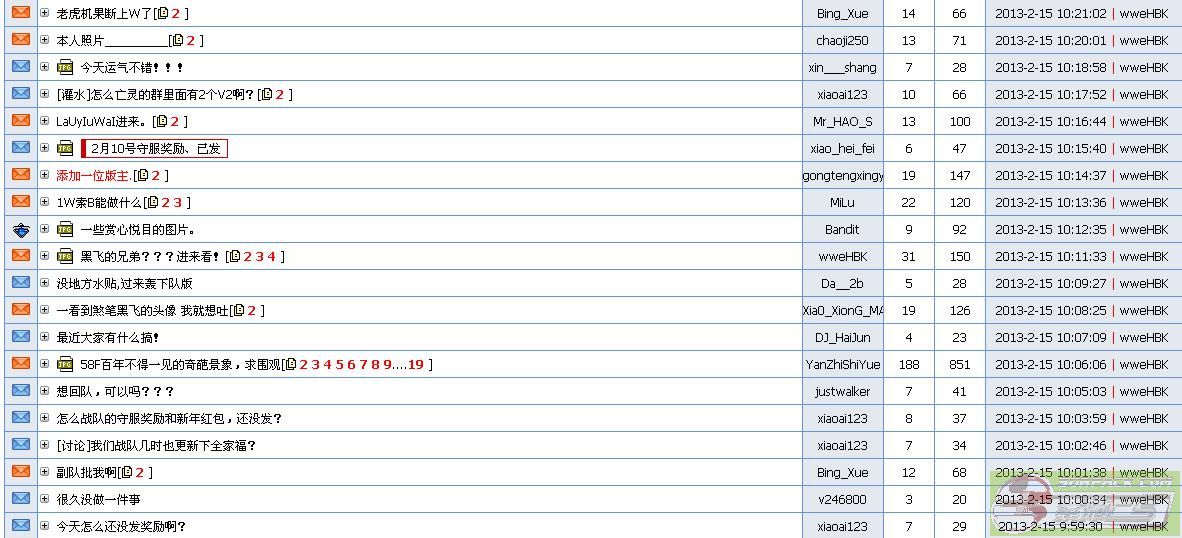This screenshot has height=538, width=1182.
Task: Click last poster wweHBK in the 10:21:02 row
Action: tap(1143, 13)
